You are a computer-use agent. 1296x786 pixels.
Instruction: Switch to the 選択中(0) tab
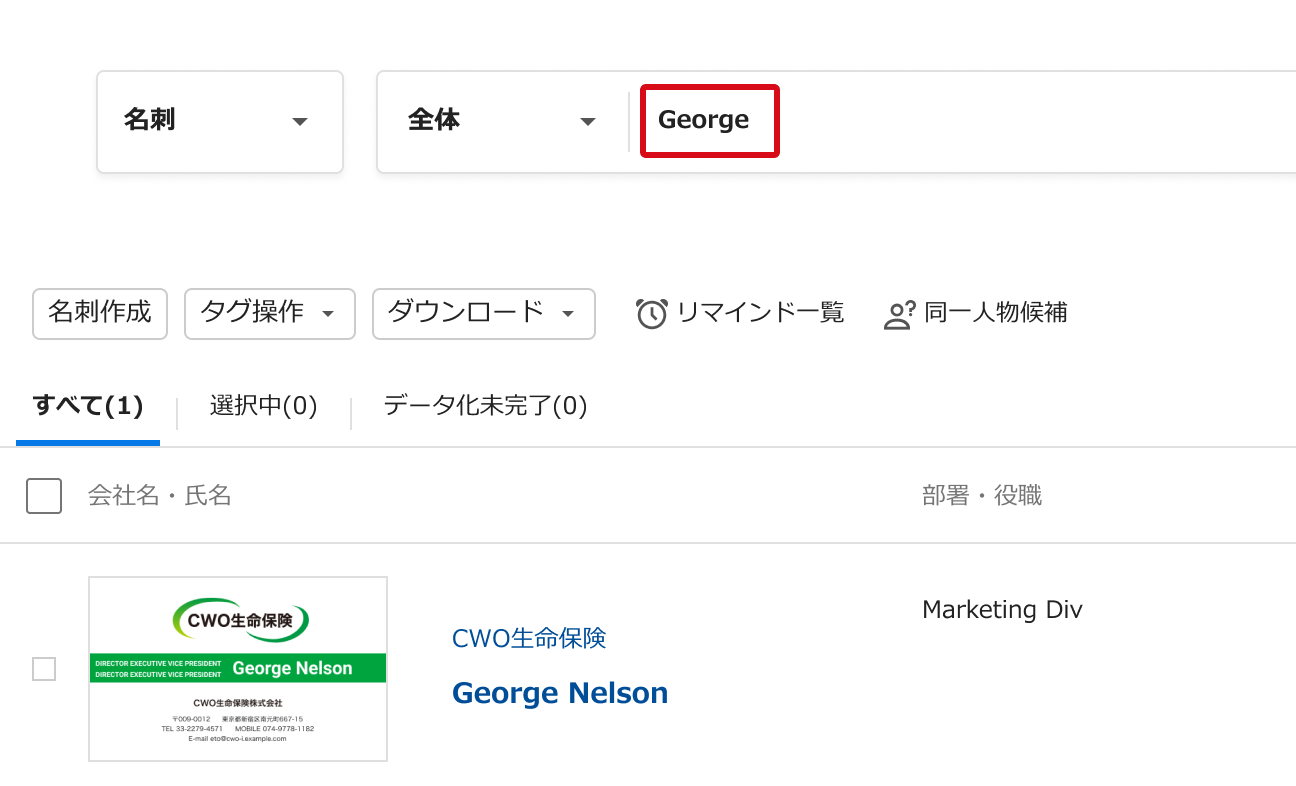[263, 406]
